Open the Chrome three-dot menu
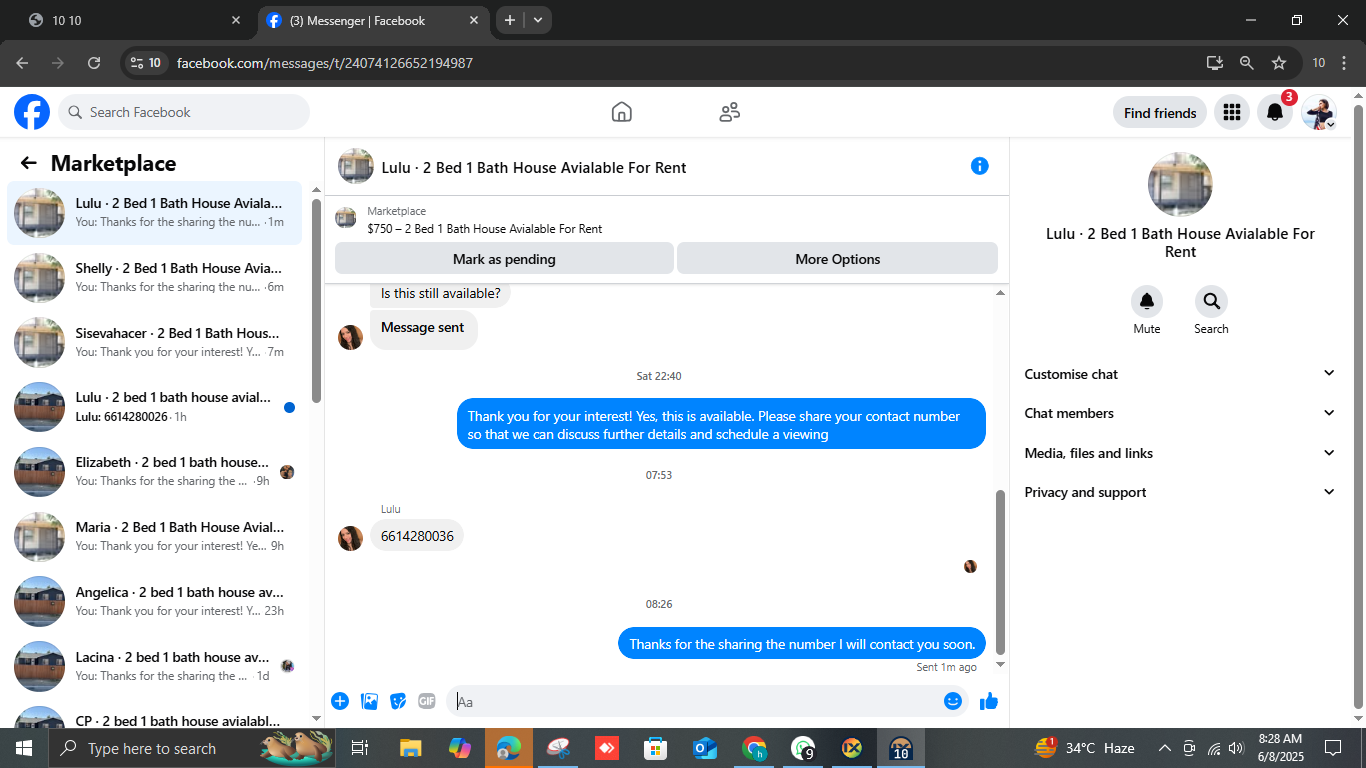This screenshot has width=1366, height=768. [x=1346, y=63]
